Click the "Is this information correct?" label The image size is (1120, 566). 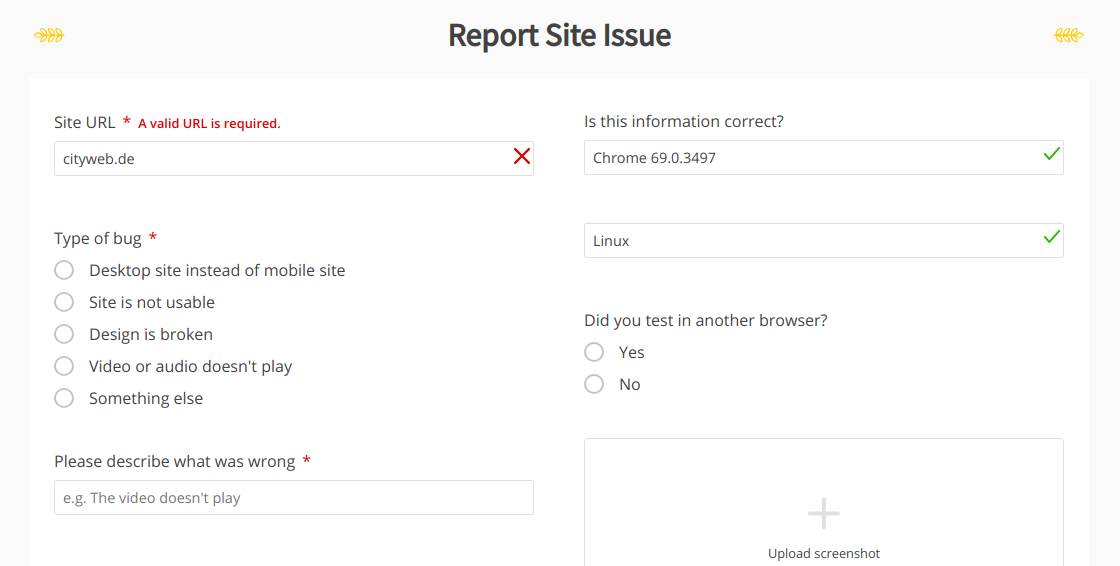pos(684,121)
